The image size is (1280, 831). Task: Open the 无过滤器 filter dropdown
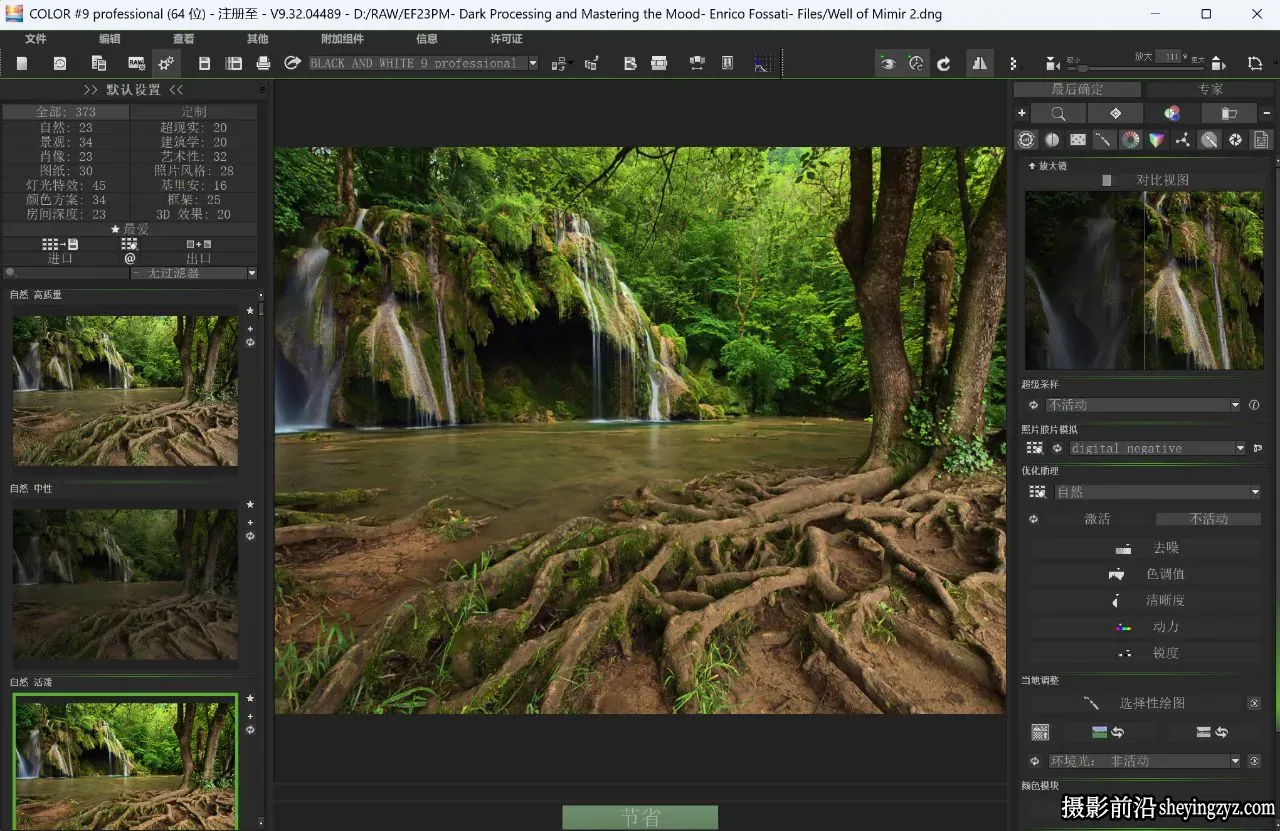(194, 273)
